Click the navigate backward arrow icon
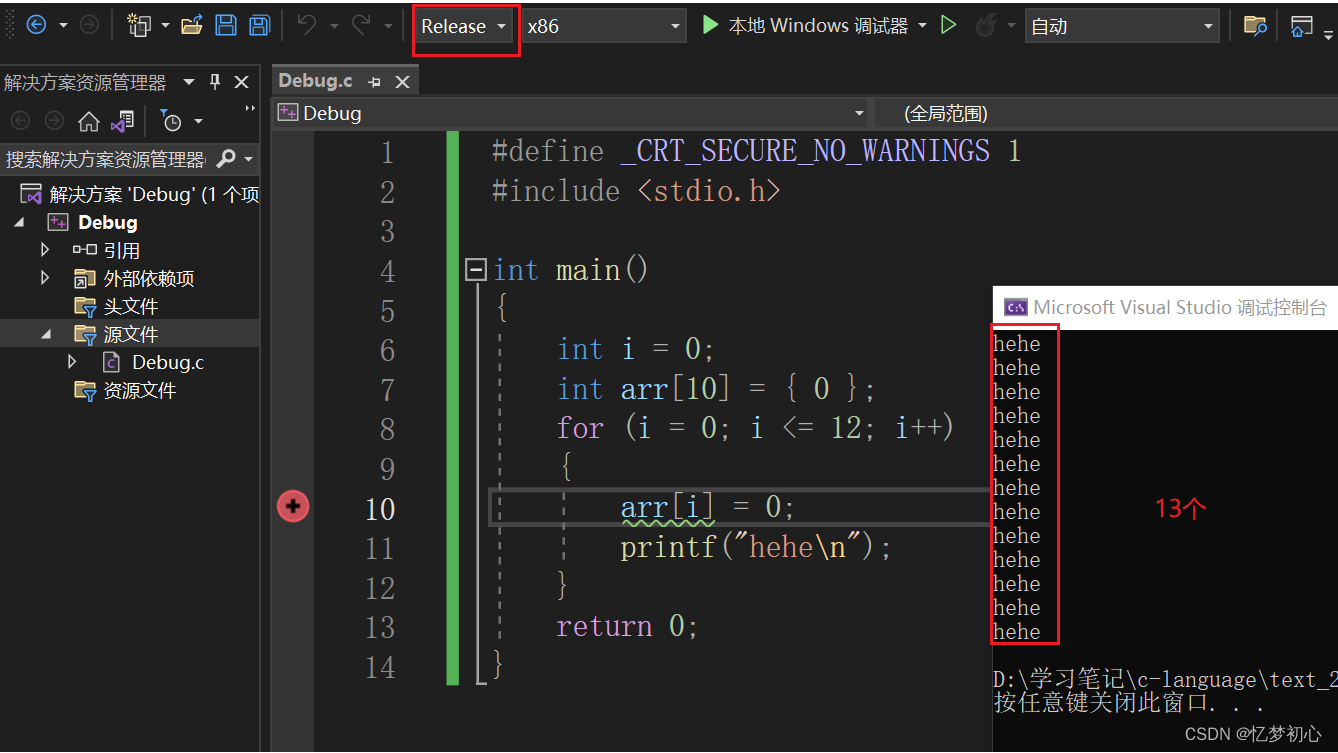 click(36, 25)
